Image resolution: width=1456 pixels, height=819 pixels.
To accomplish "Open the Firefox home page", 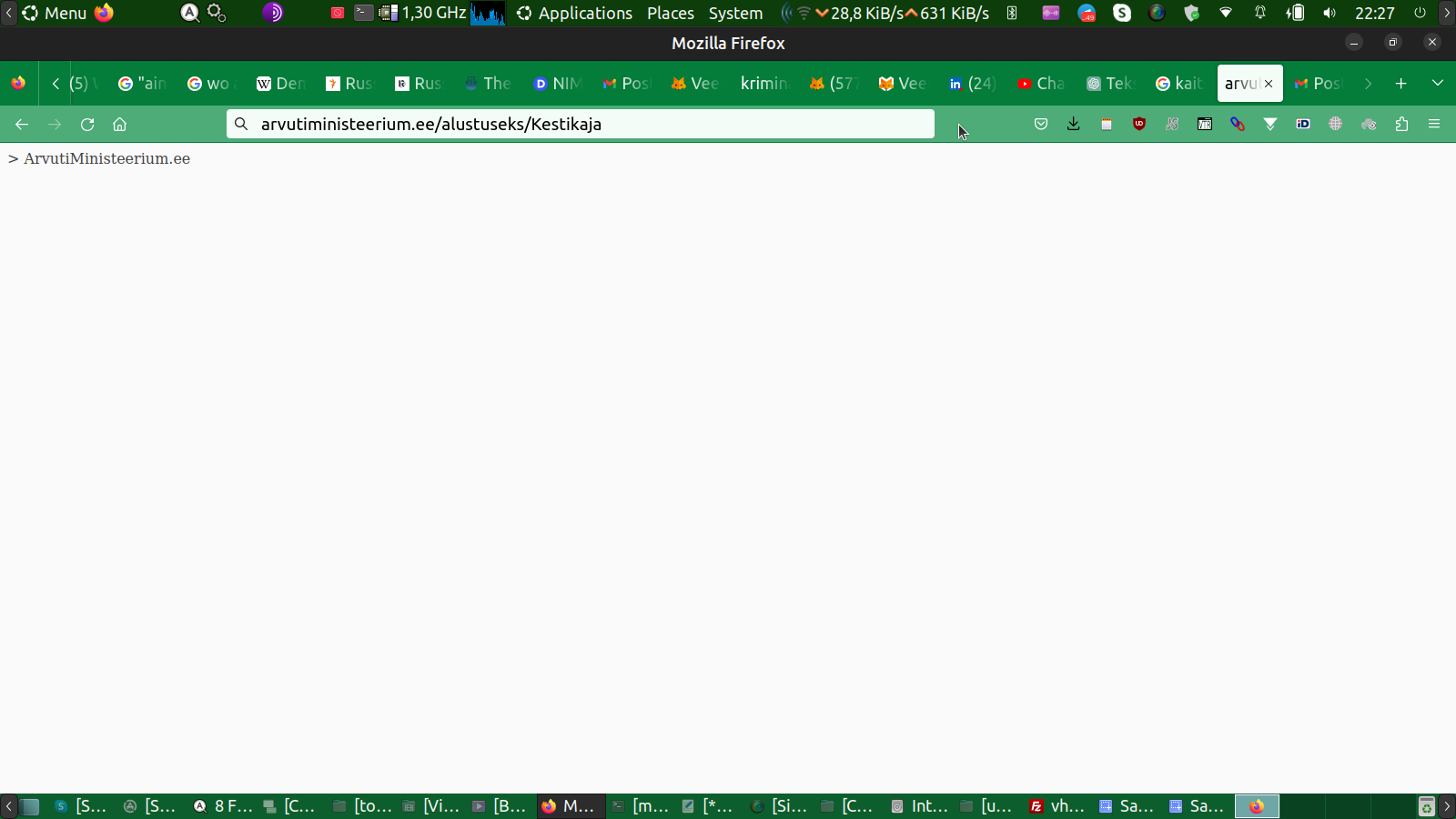I will tap(119, 125).
